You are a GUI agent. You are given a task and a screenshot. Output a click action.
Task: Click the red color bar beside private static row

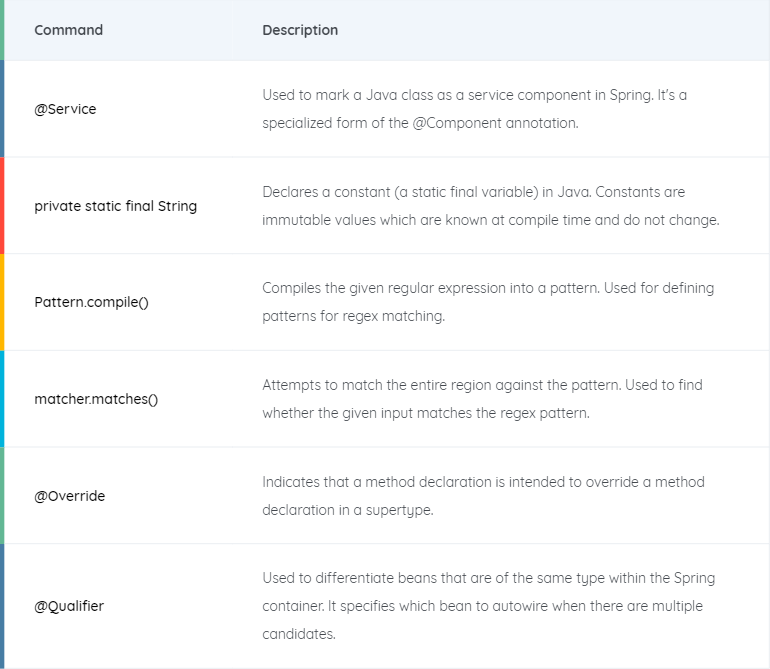pos(2,205)
